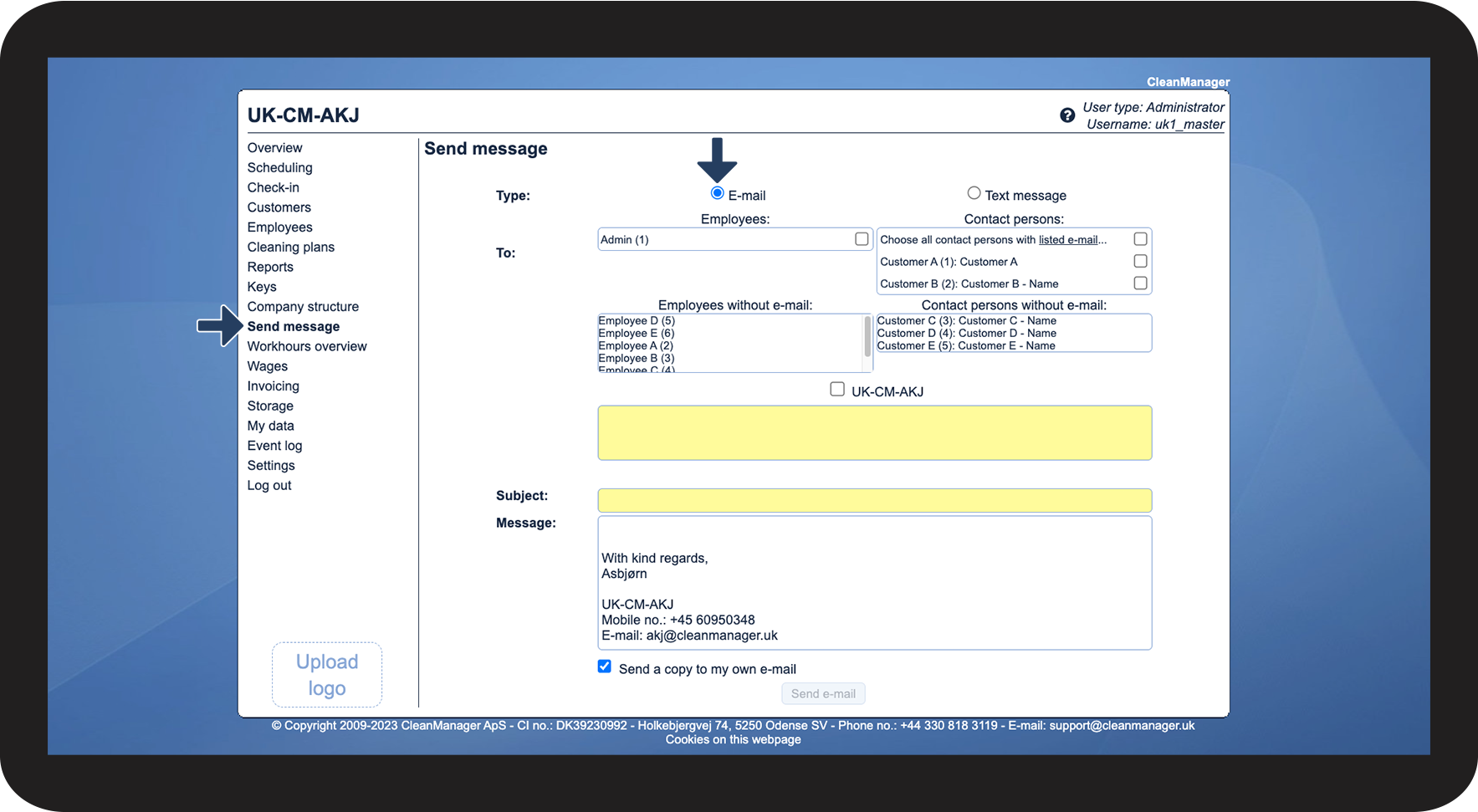
Task: Check the Customer A (1) checkbox
Action: [1140, 261]
